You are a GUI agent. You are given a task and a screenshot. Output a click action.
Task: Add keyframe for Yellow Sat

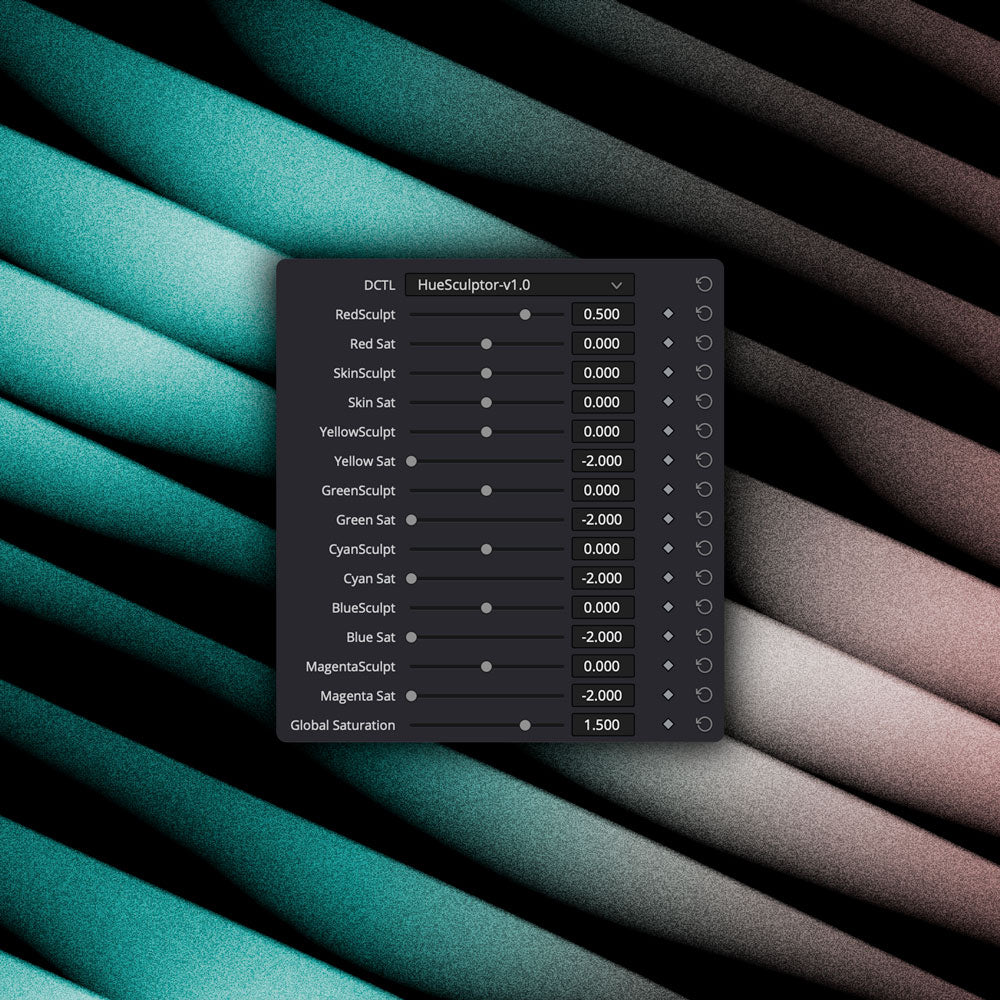click(668, 460)
